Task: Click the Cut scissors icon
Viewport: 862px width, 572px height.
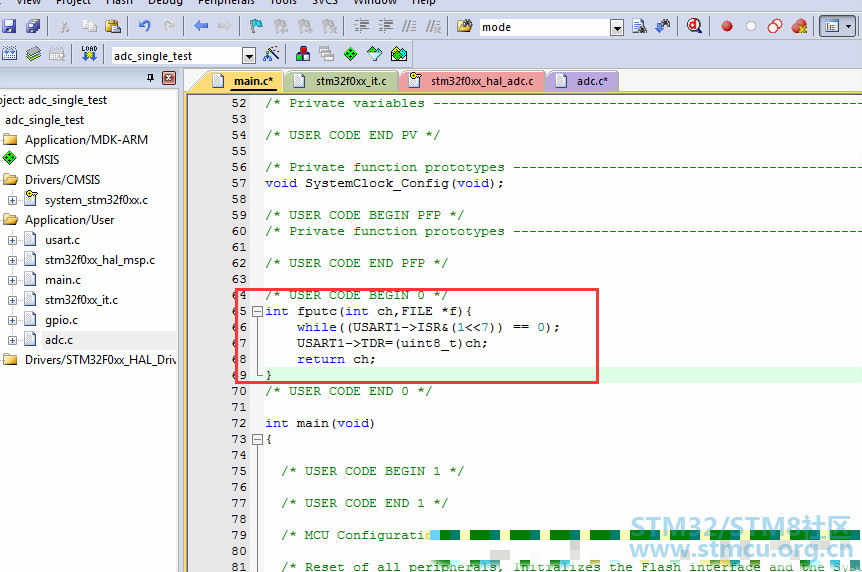Action: pyautogui.click(x=64, y=26)
